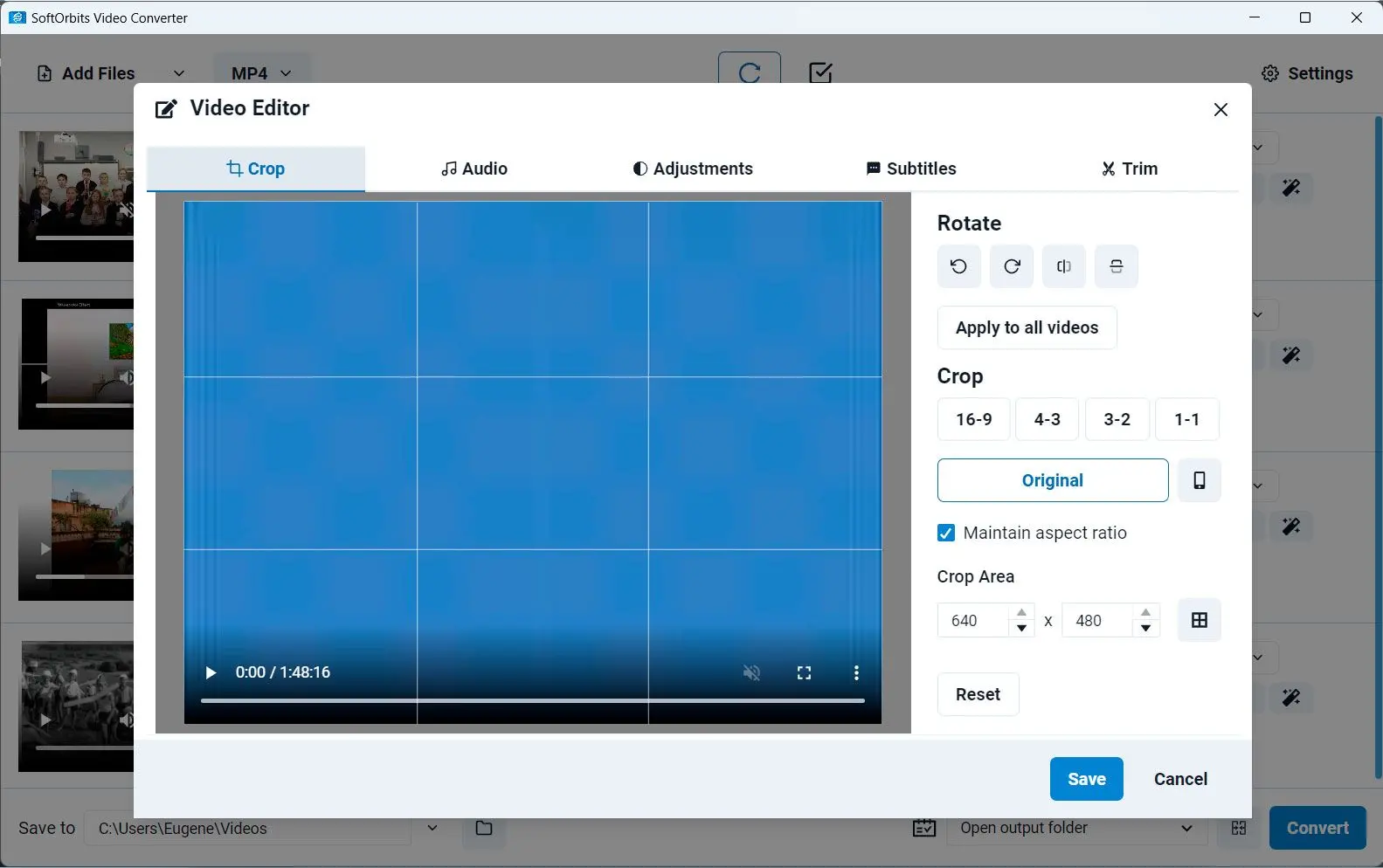The image size is (1383, 868).
Task: Rotate video counterclockwise
Action: tap(958, 266)
